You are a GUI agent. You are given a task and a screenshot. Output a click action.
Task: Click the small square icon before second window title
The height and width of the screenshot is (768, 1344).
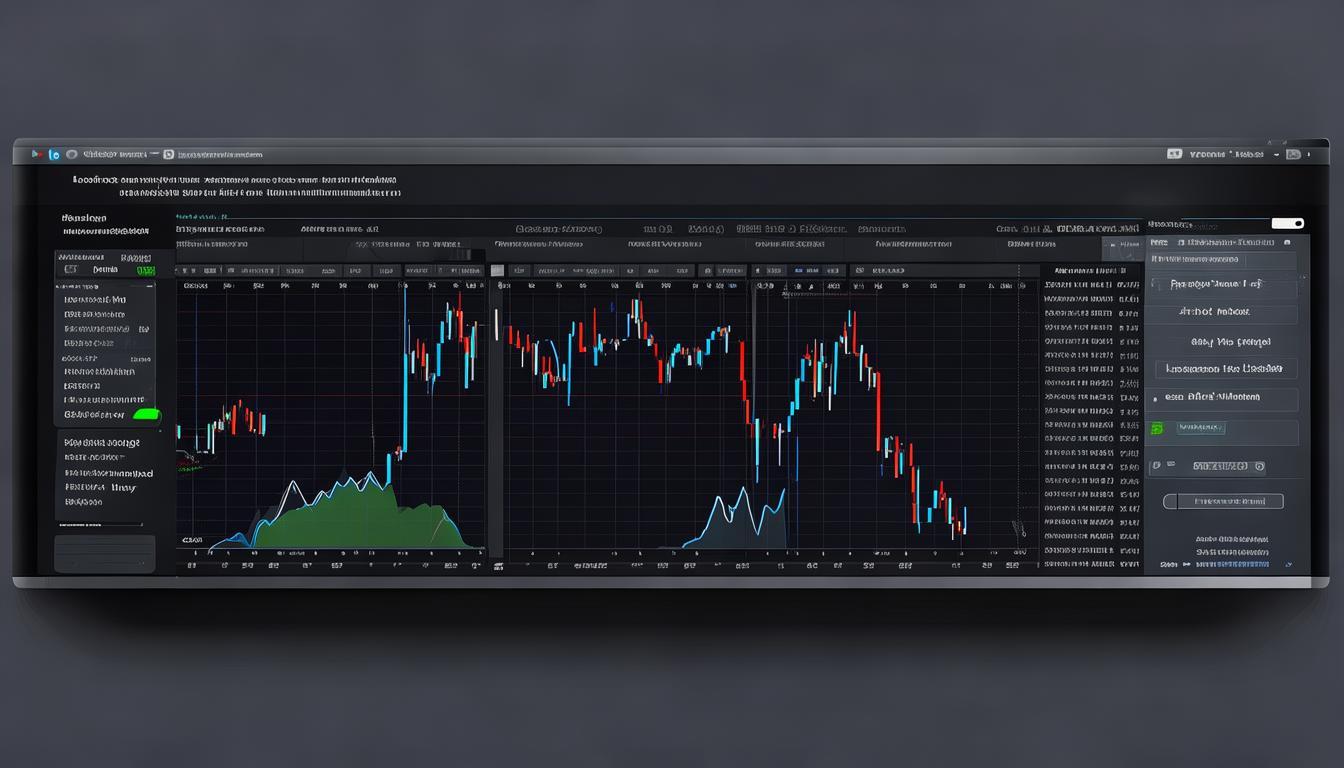click(168, 155)
